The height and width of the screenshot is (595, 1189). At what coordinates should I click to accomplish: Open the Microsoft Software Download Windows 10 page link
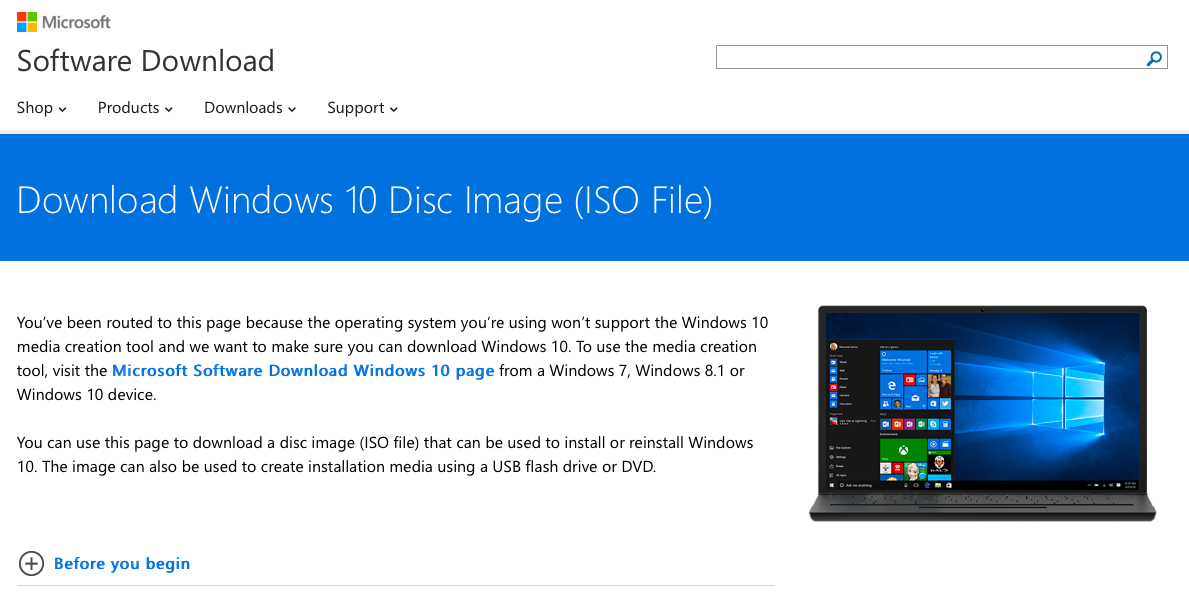(303, 371)
